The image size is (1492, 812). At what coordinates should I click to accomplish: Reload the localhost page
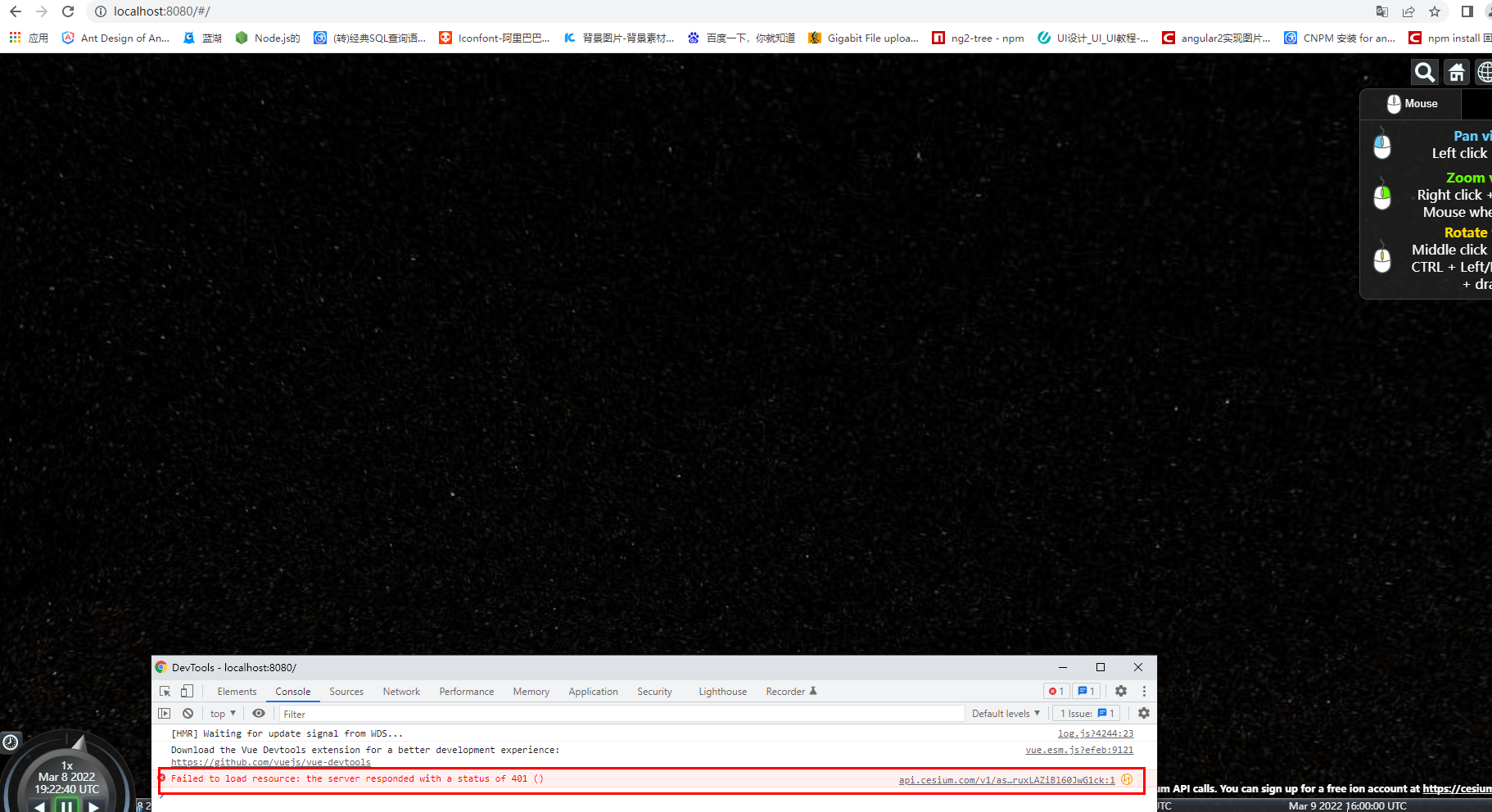click(x=68, y=11)
